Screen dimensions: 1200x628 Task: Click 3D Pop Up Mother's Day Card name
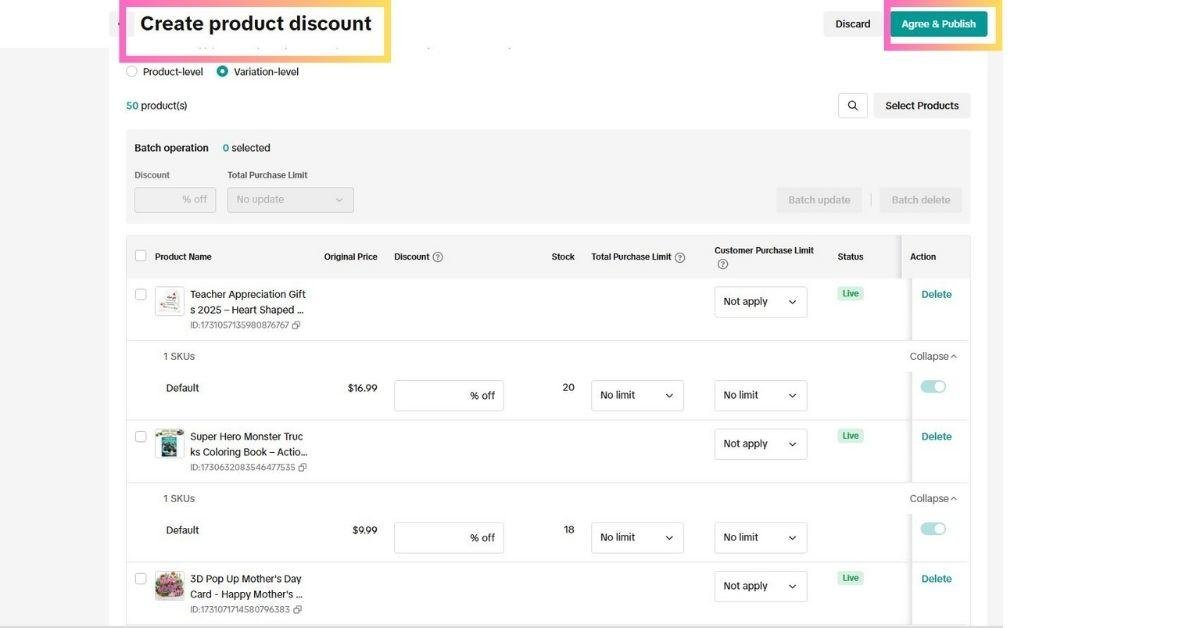click(x=246, y=586)
